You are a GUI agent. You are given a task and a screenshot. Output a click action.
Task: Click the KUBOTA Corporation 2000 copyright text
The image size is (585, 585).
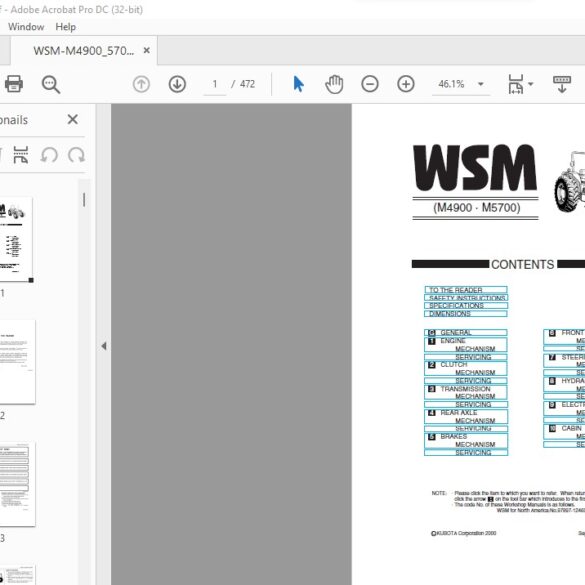pos(464,533)
